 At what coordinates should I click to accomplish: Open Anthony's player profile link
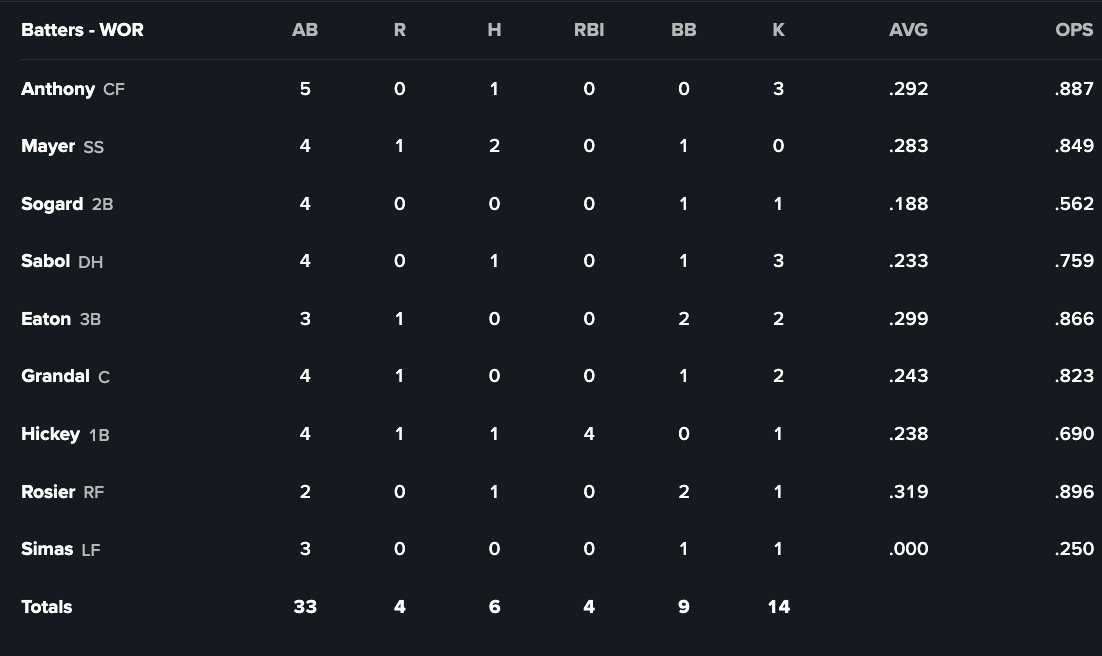pyautogui.click(x=57, y=89)
